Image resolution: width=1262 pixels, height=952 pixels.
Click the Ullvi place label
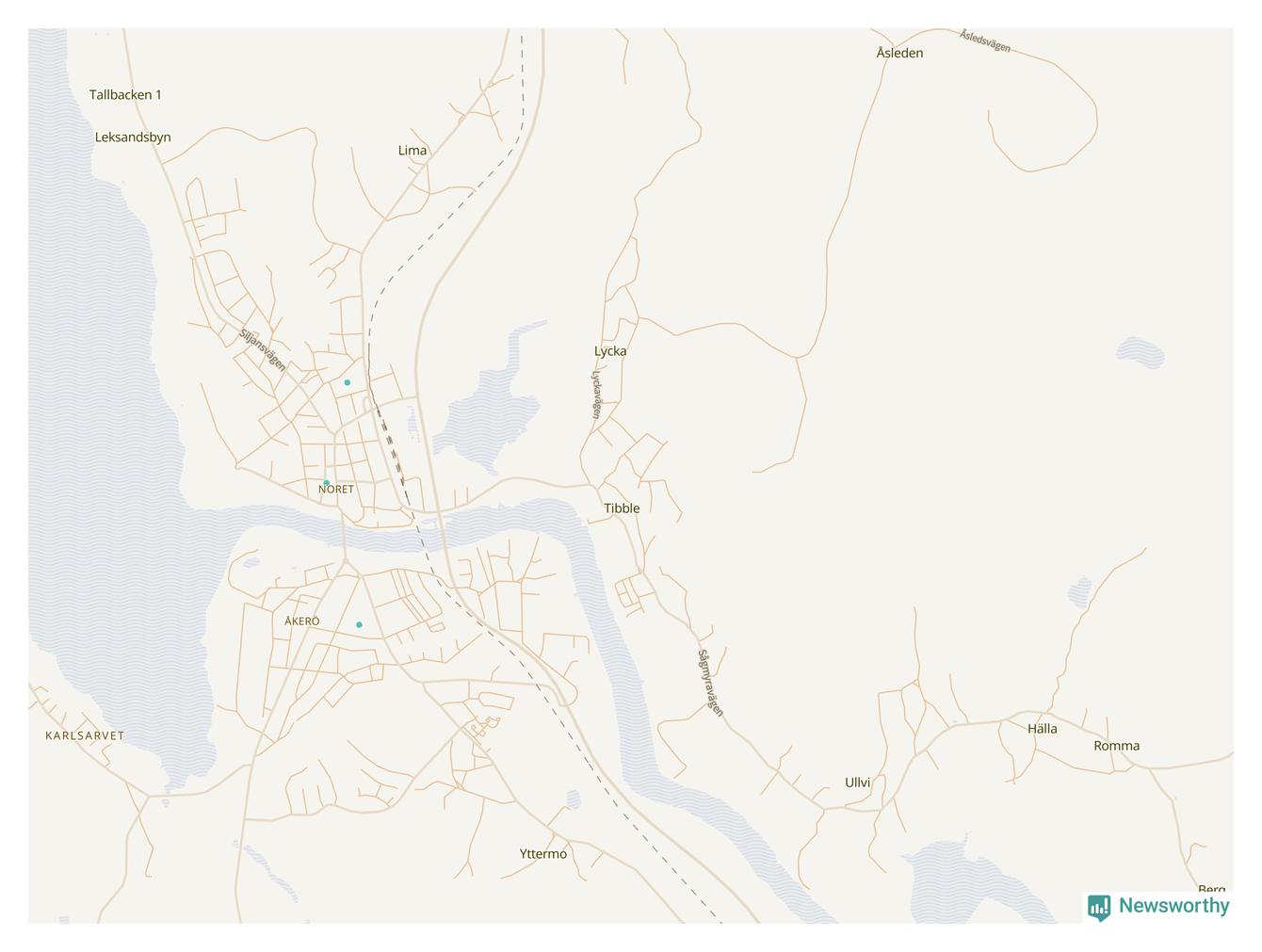[x=857, y=783]
